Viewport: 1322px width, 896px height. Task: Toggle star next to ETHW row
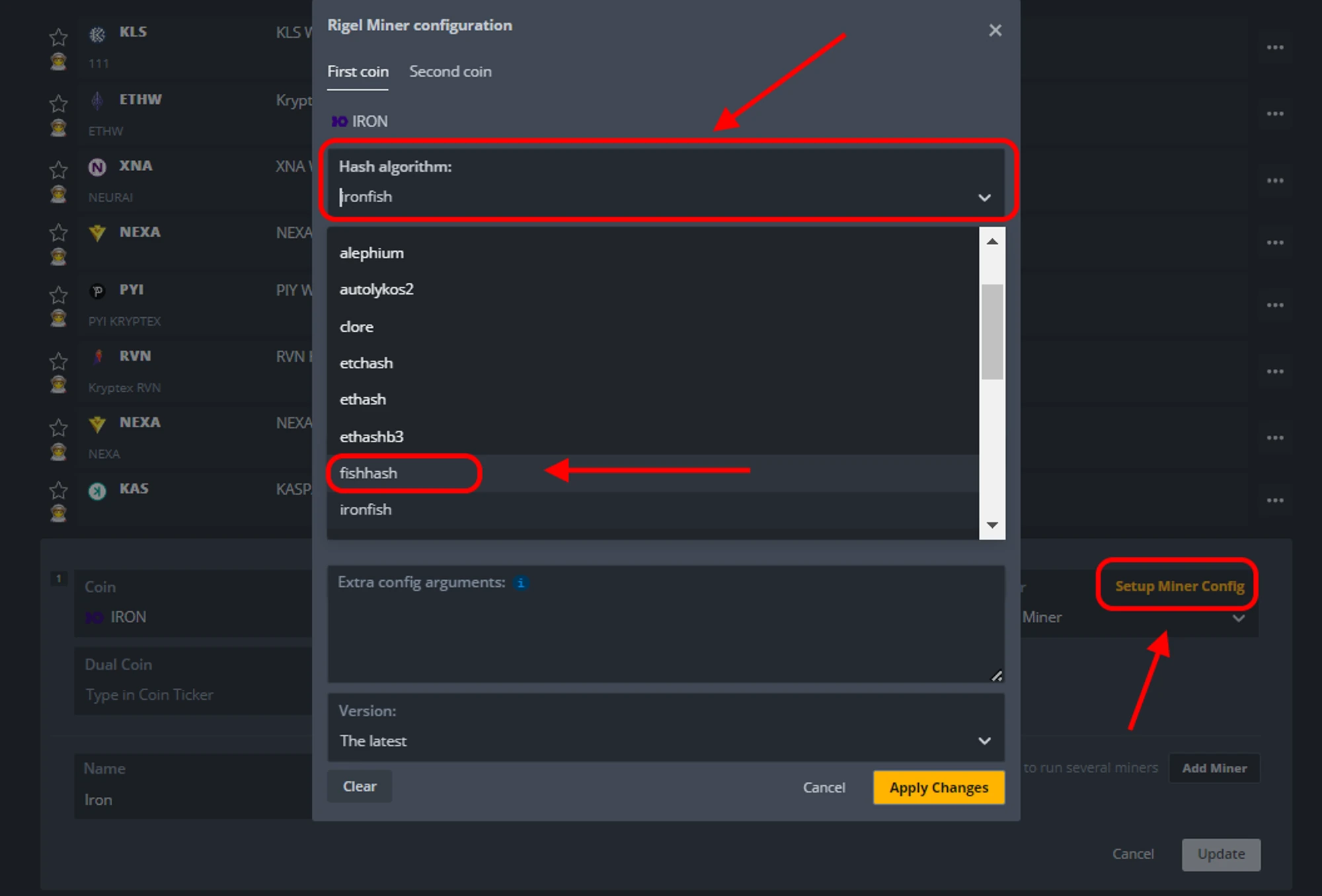(59, 103)
